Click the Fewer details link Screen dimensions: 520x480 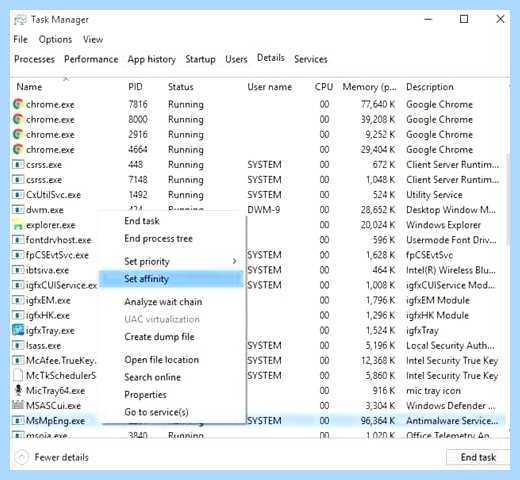click(x=62, y=457)
